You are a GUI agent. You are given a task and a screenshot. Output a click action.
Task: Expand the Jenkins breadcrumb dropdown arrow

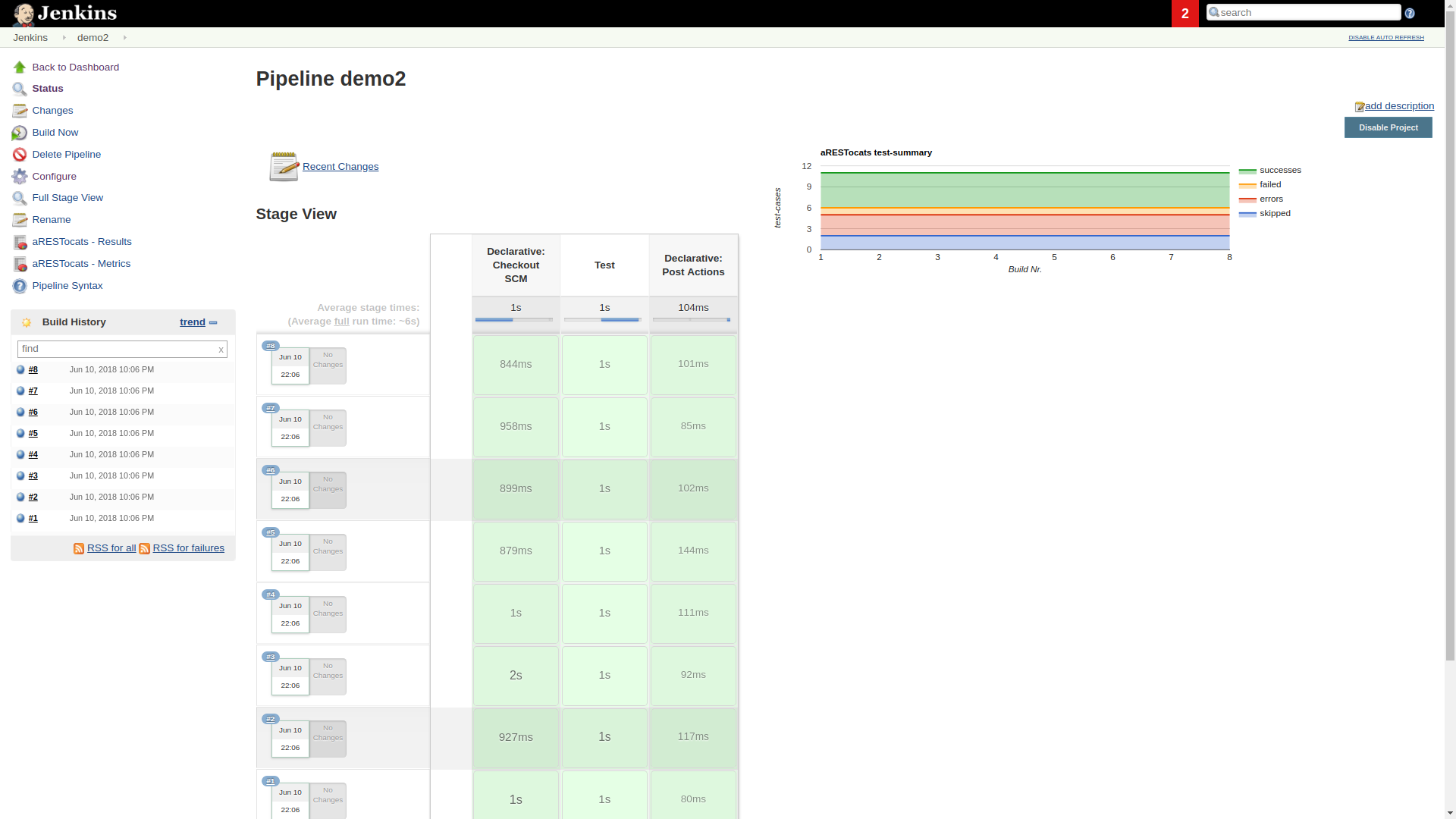click(64, 38)
